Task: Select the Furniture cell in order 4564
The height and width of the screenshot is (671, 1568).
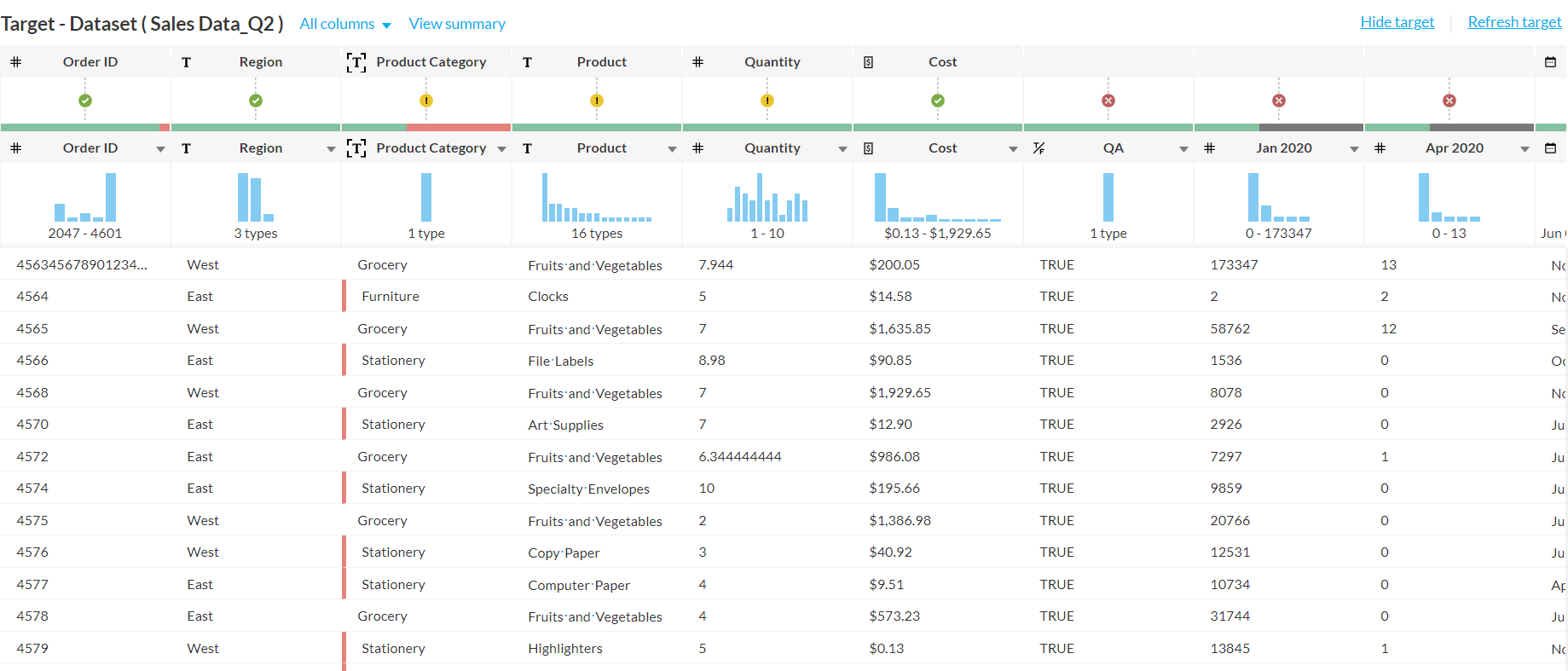Action: [x=391, y=297]
